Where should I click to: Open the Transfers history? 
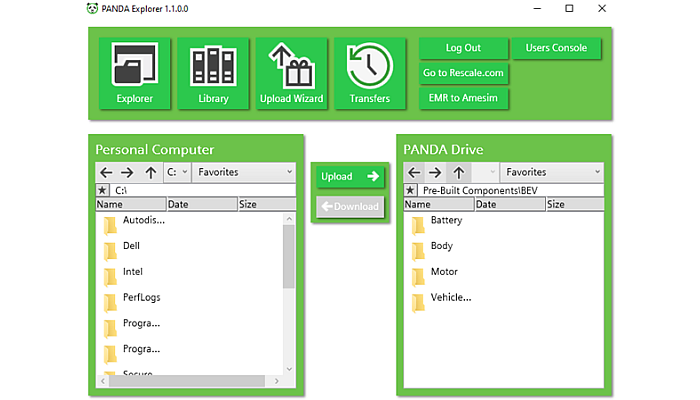click(x=370, y=73)
